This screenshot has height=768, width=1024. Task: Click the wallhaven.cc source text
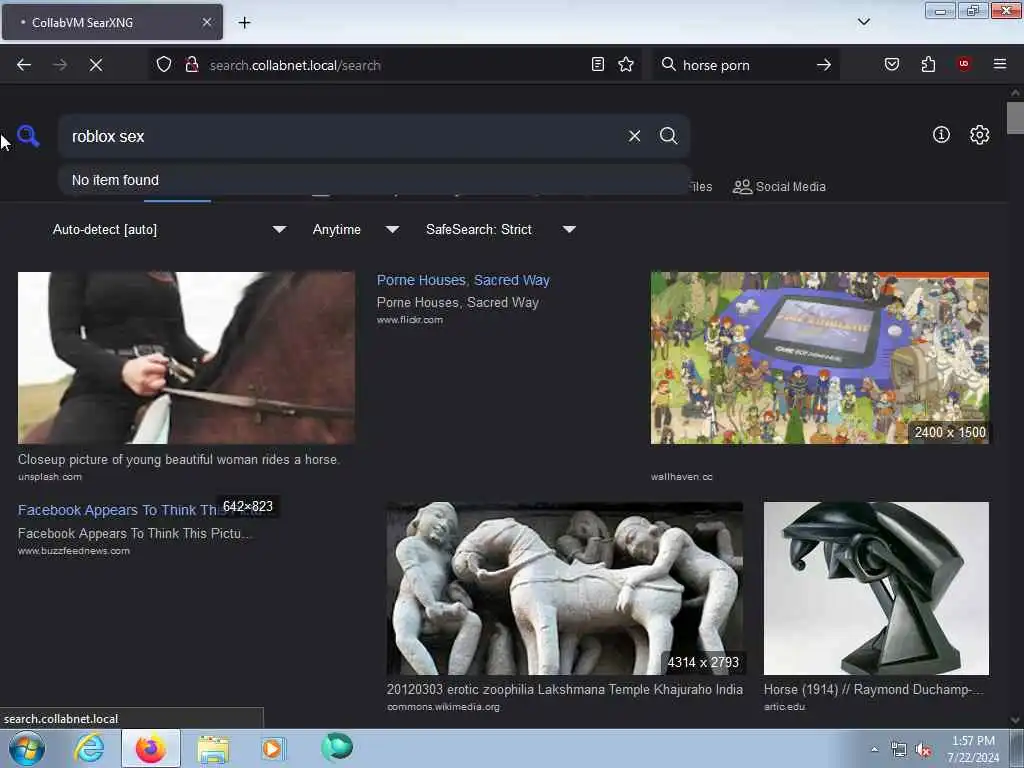coord(681,477)
